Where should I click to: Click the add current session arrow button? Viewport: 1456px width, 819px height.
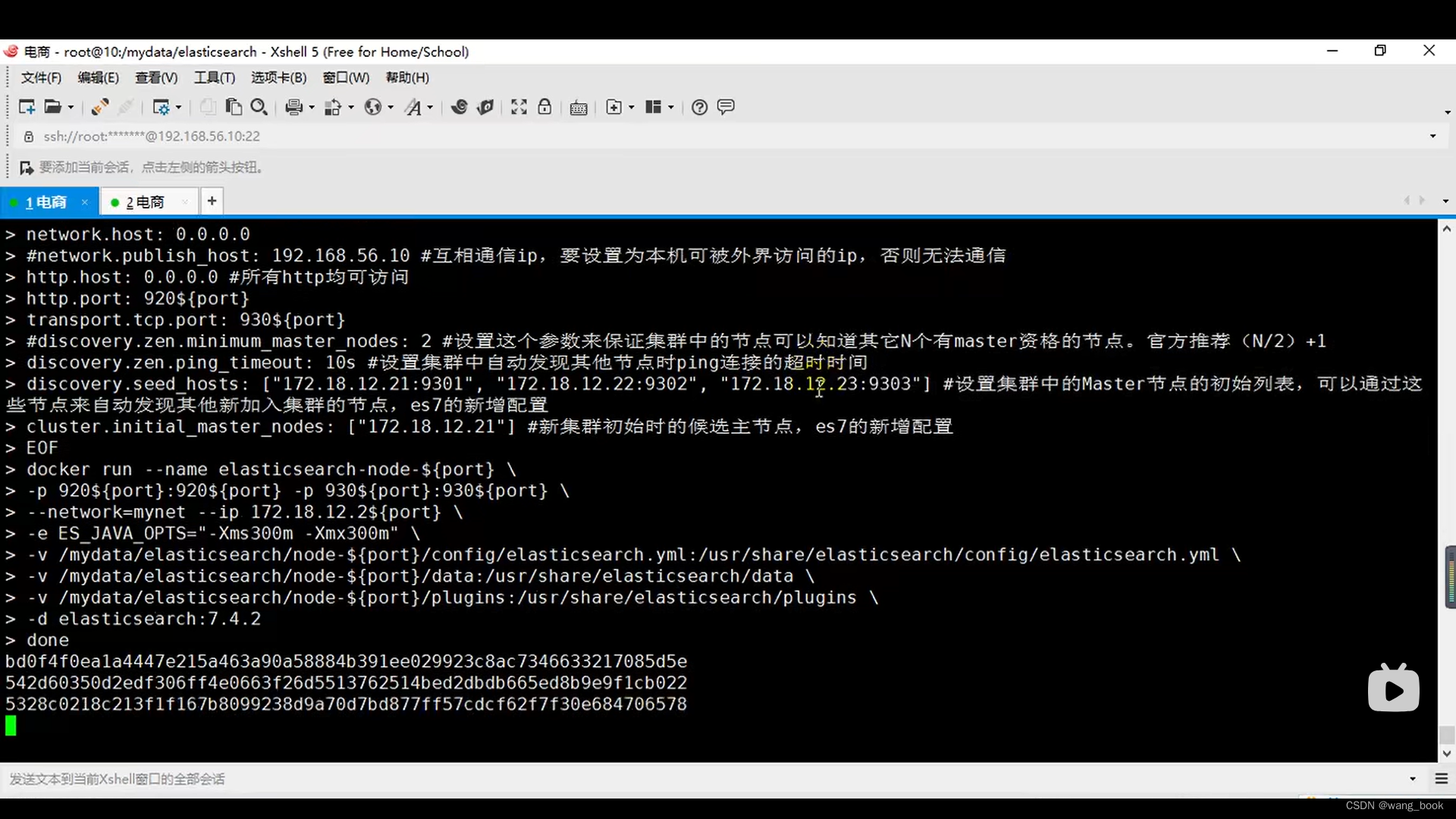point(27,168)
